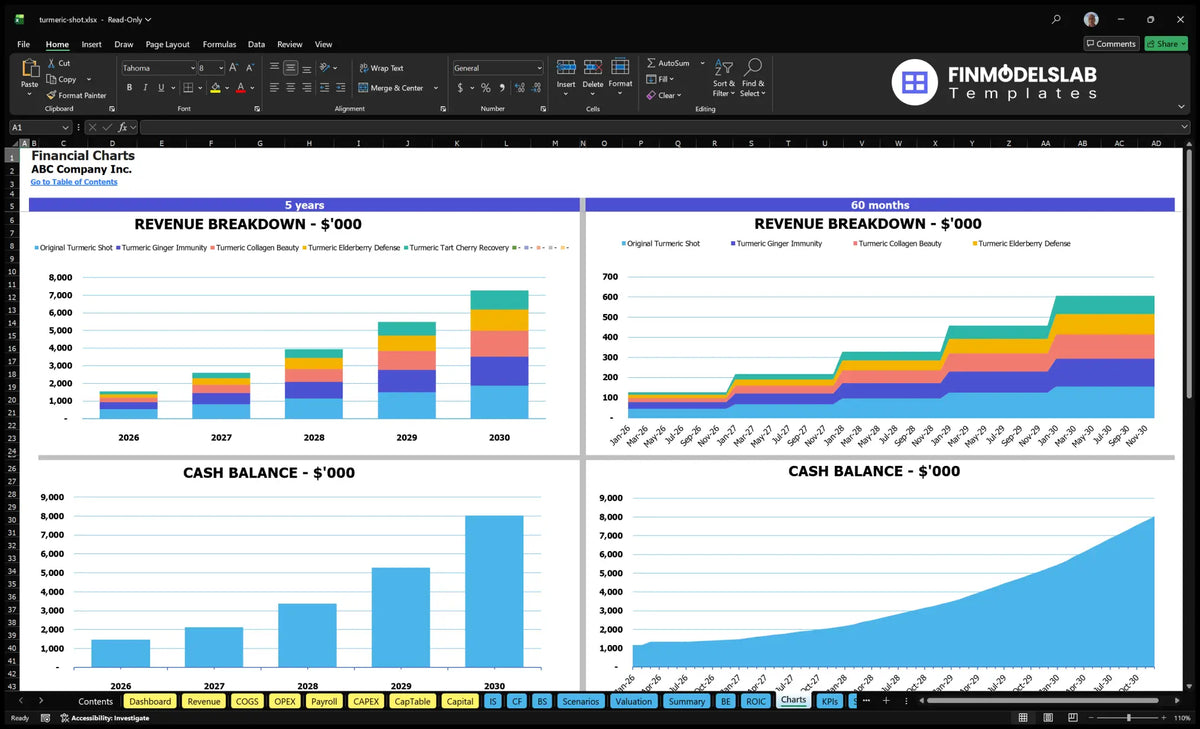
Task: Open the Comments button
Action: click(x=1111, y=44)
